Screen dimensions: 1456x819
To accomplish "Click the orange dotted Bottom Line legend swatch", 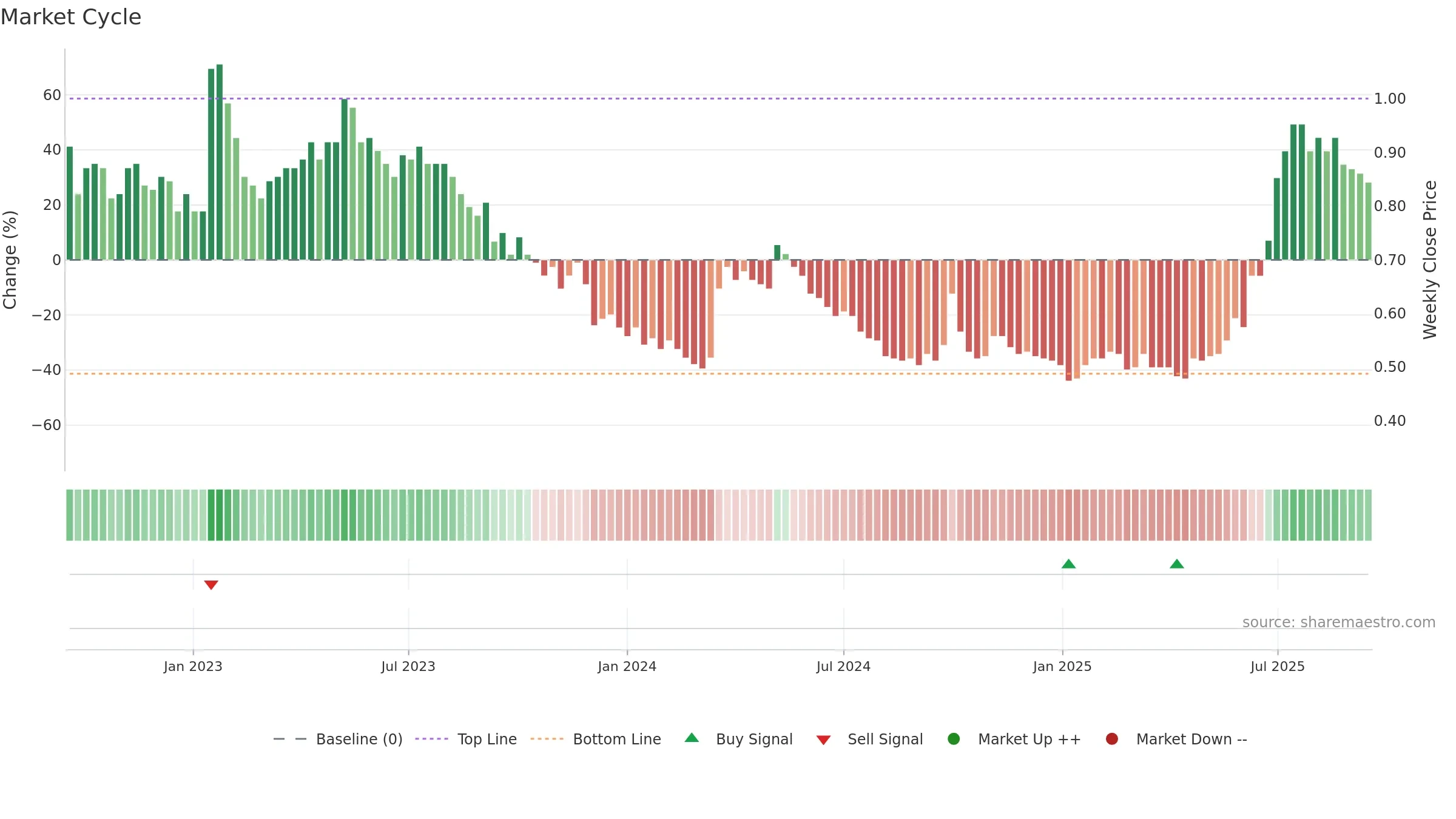I will 547,739.
